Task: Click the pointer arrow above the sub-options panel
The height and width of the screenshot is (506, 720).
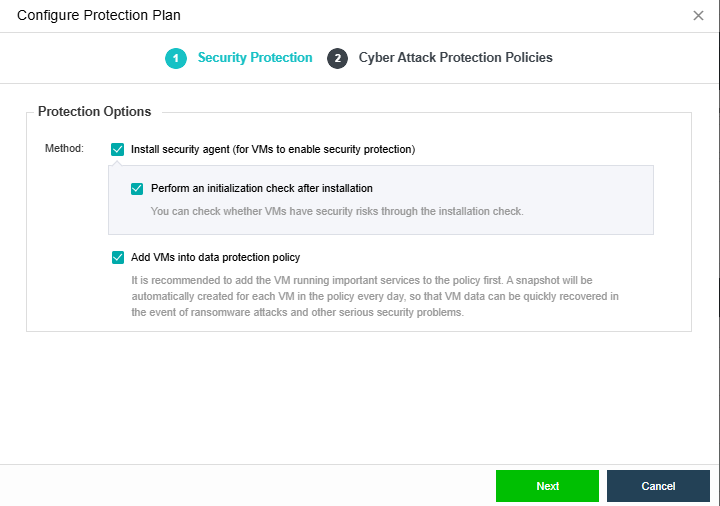Action: [x=118, y=162]
